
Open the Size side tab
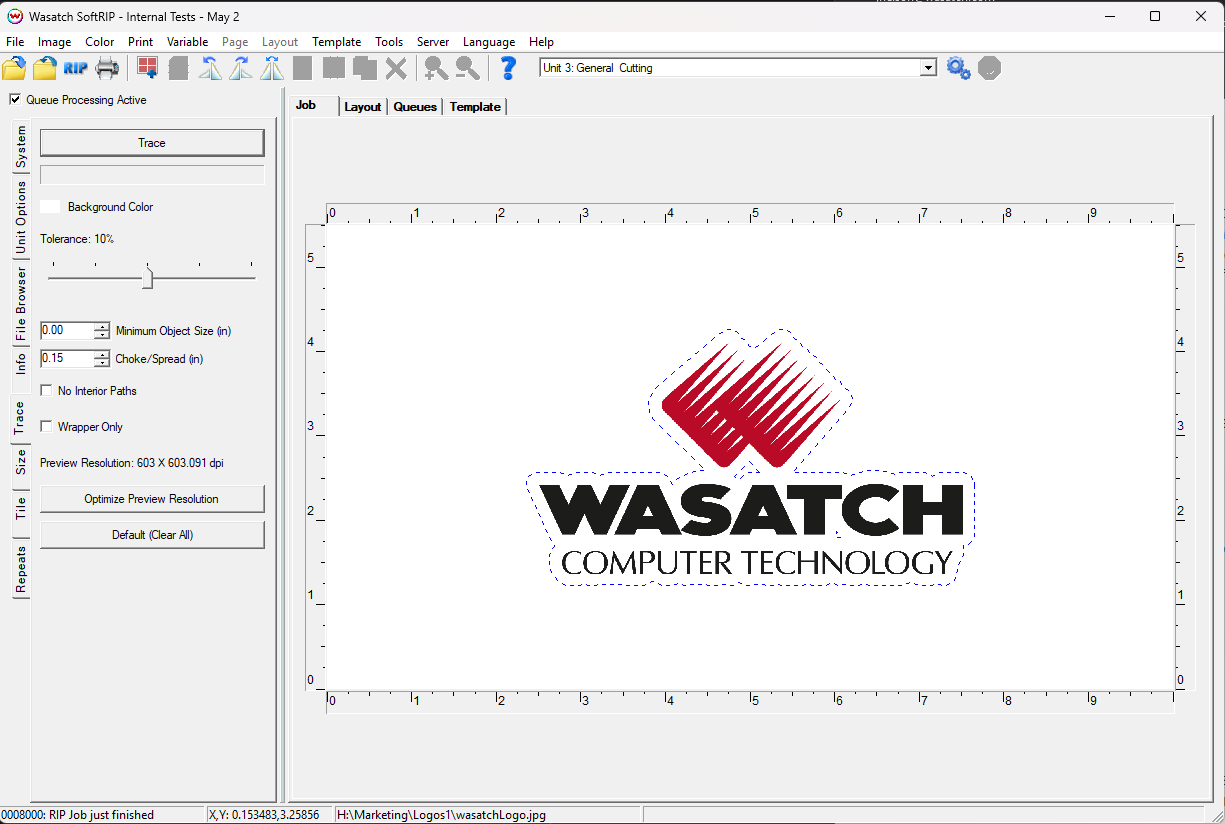pyautogui.click(x=21, y=462)
